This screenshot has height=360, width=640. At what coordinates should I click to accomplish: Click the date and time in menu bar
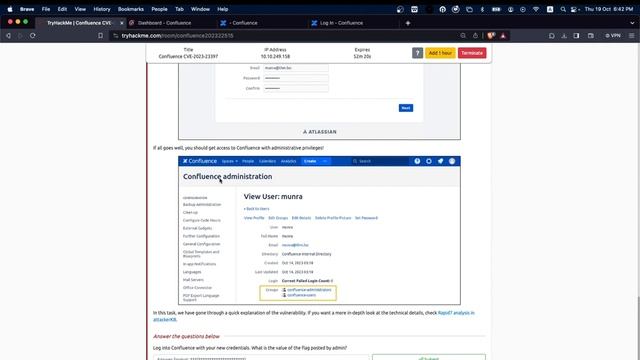(x=609, y=9)
